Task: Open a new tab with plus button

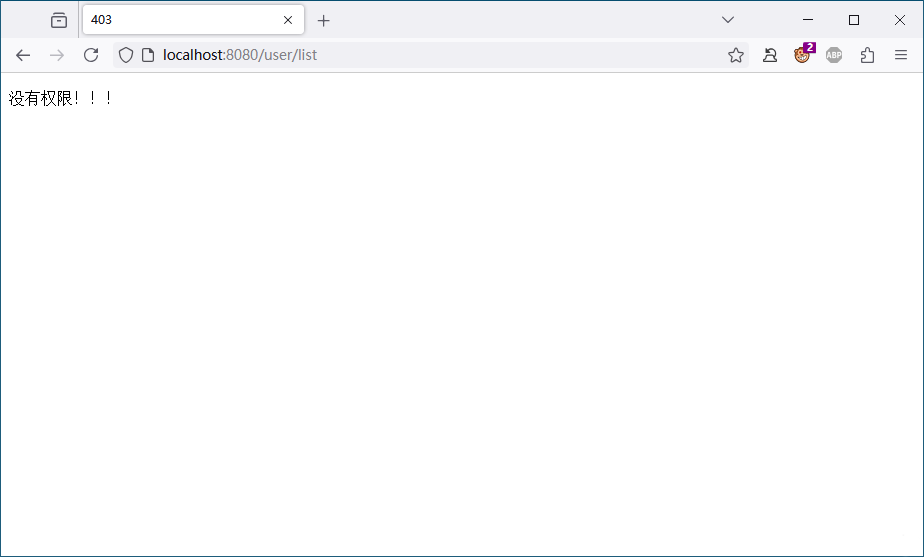Action: pos(323,21)
